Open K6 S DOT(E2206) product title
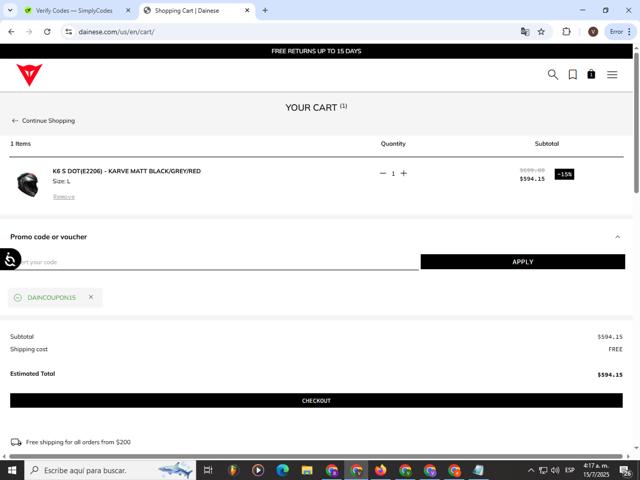 pyautogui.click(x=127, y=171)
